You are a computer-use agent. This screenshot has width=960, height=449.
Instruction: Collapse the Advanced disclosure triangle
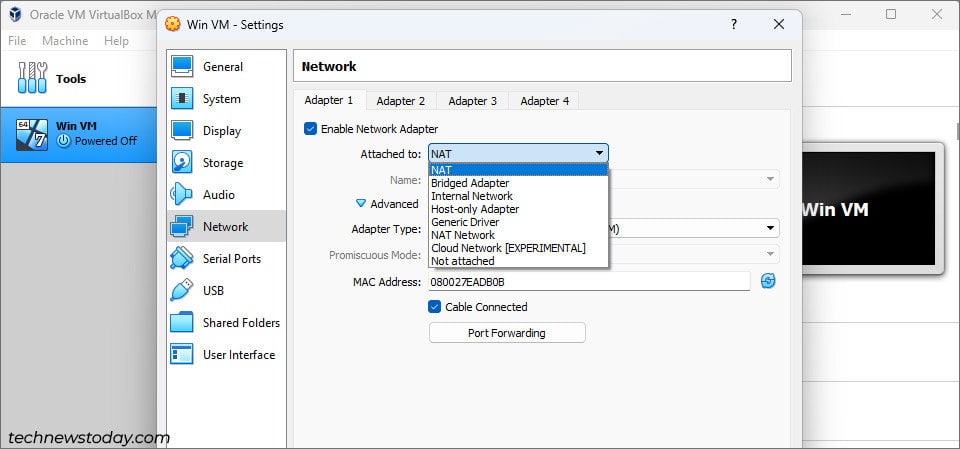click(361, 203)
